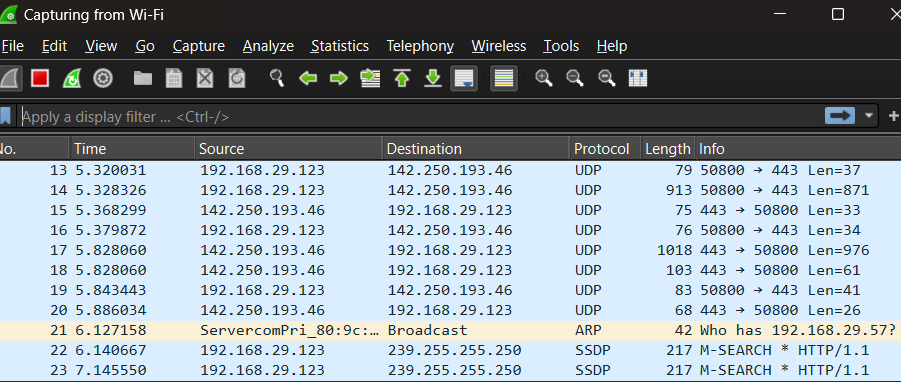Select packet 13 at time 5.320031
901x382 pixels.
tap(450, 170)
